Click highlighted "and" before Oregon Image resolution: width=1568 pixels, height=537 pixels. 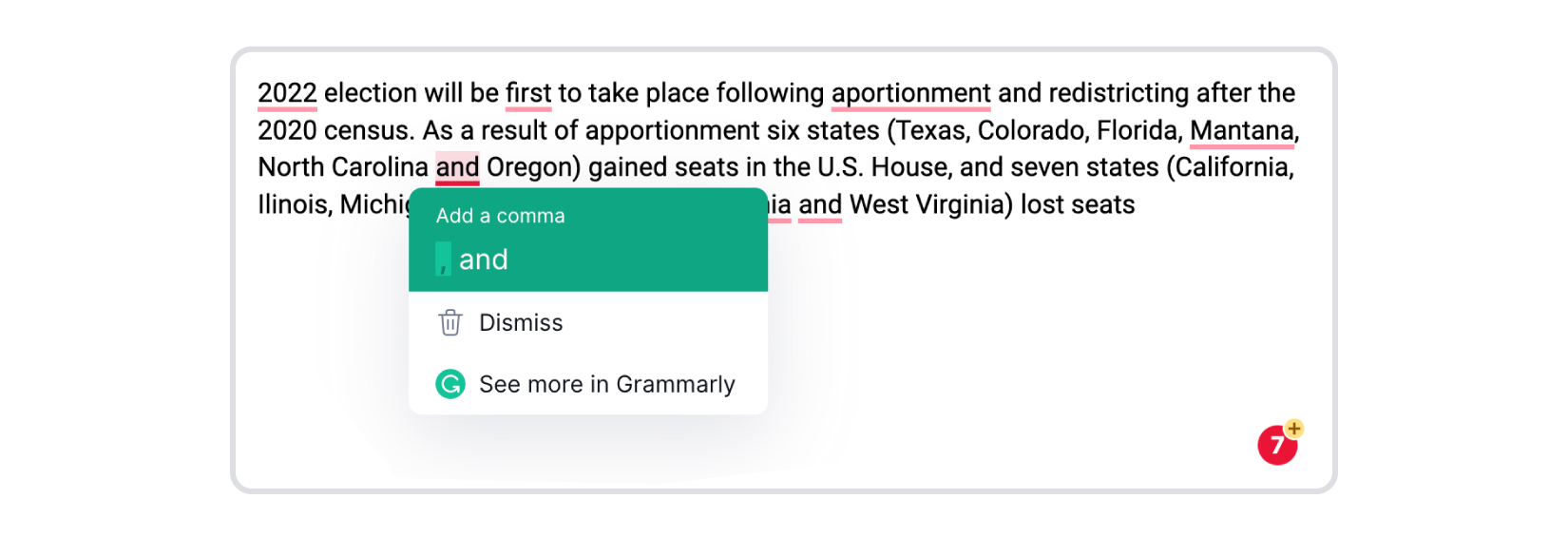pos(457,167)
